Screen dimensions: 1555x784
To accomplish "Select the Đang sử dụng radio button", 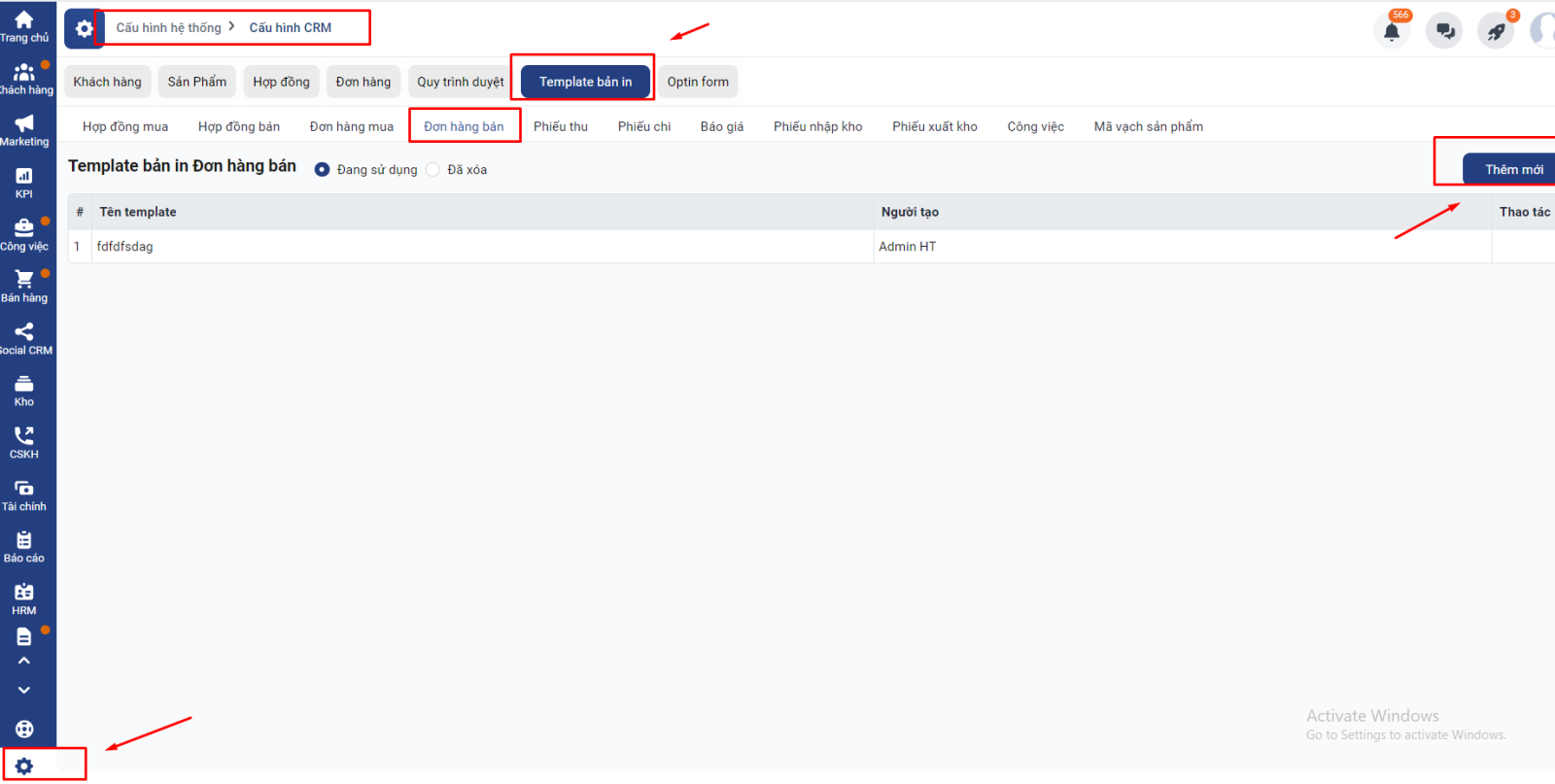I will point(322,170).
